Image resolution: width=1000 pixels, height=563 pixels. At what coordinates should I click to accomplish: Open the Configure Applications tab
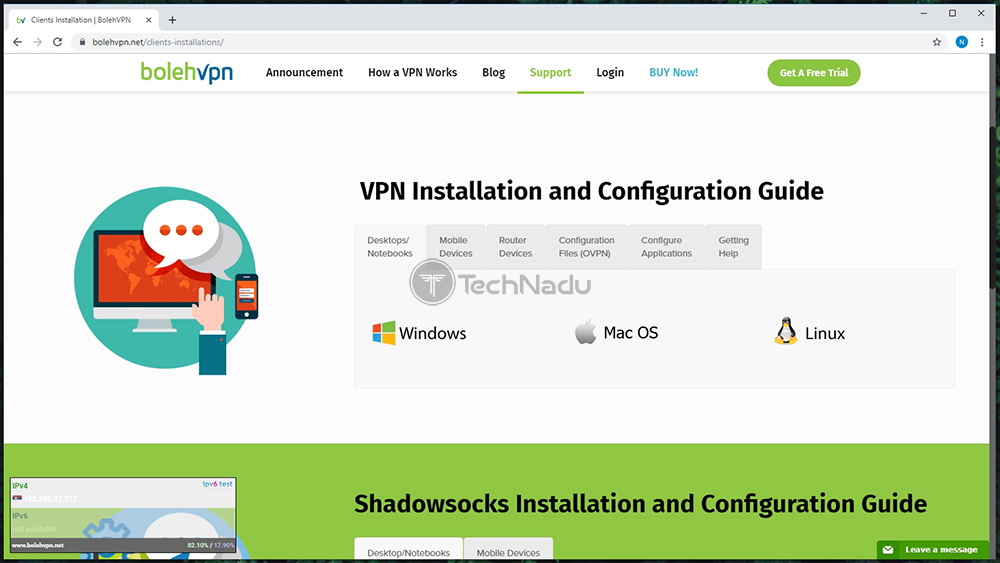pyautogui.click(x=666, y=247)
